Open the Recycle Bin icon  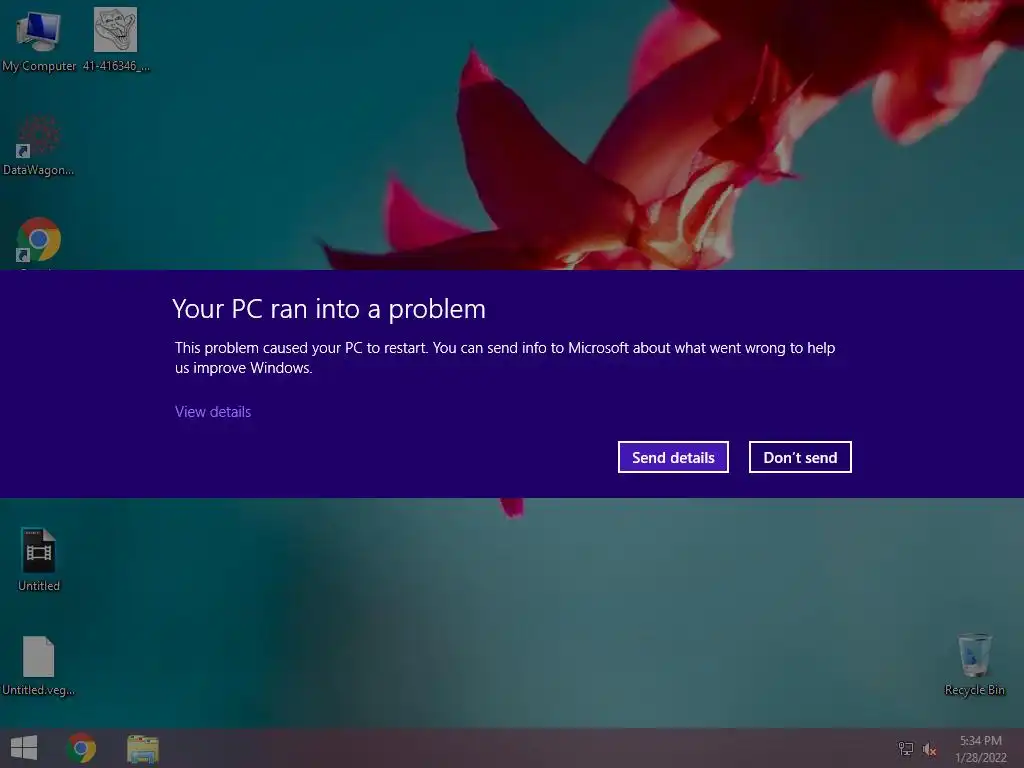click(974, 664)
